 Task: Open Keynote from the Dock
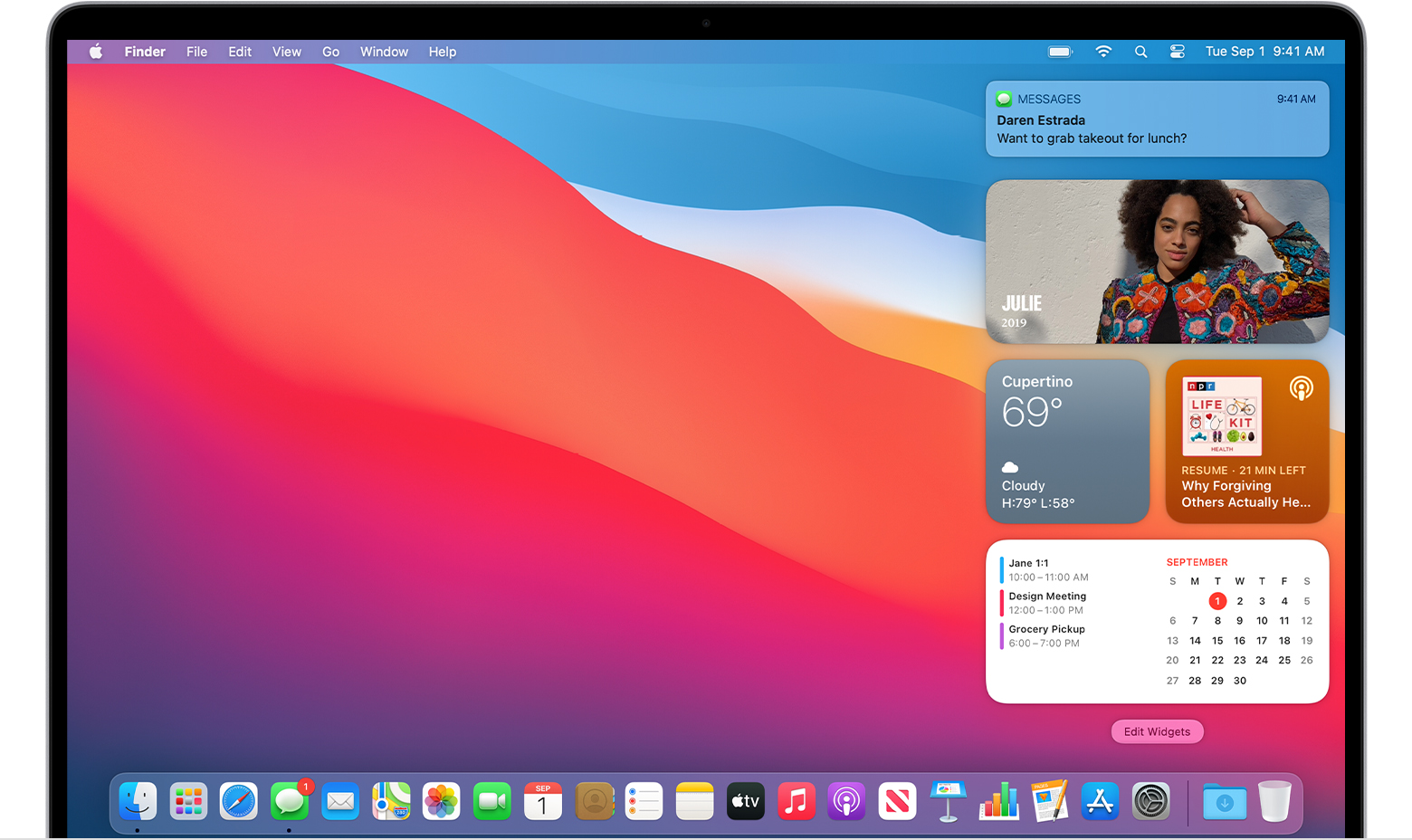[948, 801]
